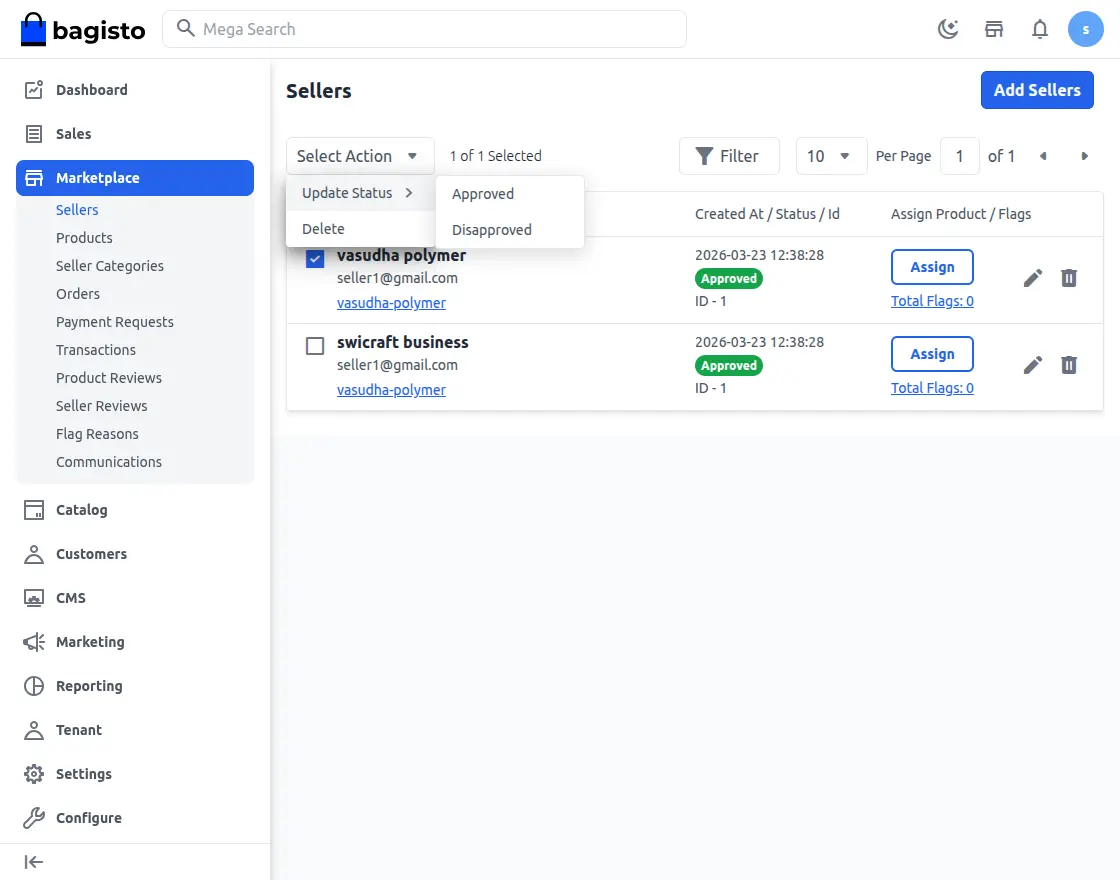Edit swicraft business with pencil icon
1120x880 pixels.
[1033, 365]
